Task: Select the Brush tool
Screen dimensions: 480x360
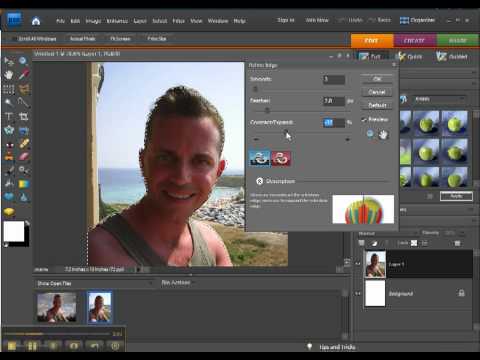Action: coord(9,170)
